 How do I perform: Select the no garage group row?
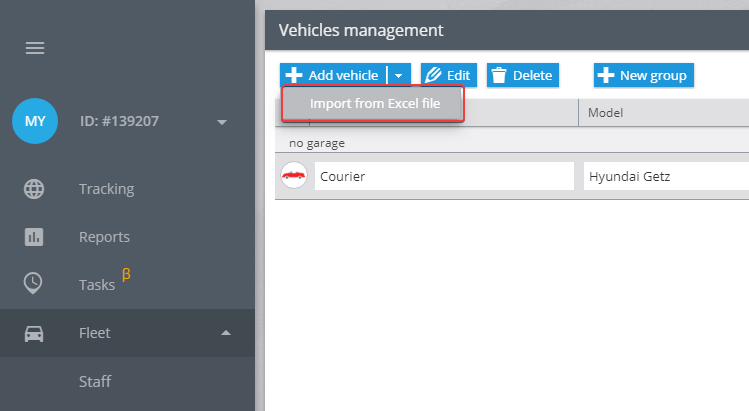pos(512,143)
